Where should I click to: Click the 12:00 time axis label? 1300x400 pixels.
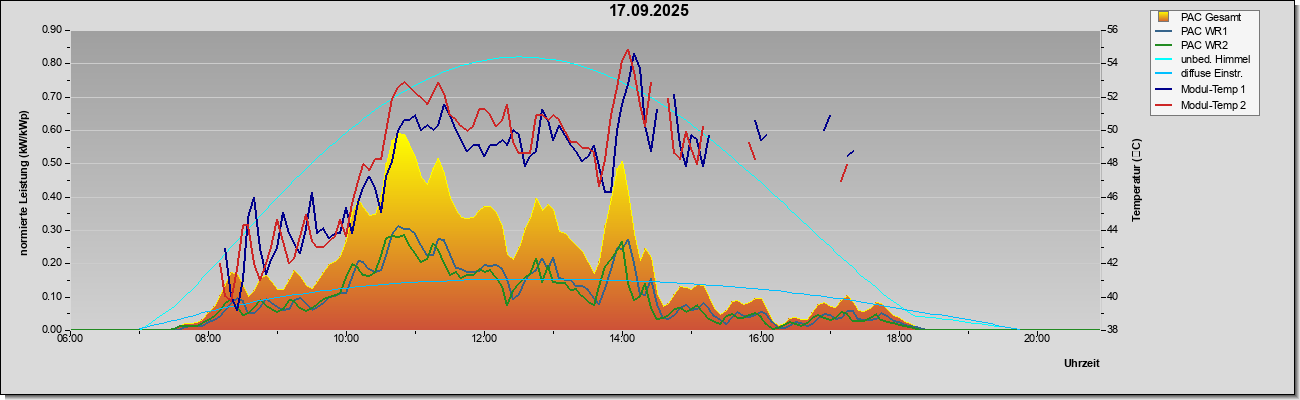[484, 339]
